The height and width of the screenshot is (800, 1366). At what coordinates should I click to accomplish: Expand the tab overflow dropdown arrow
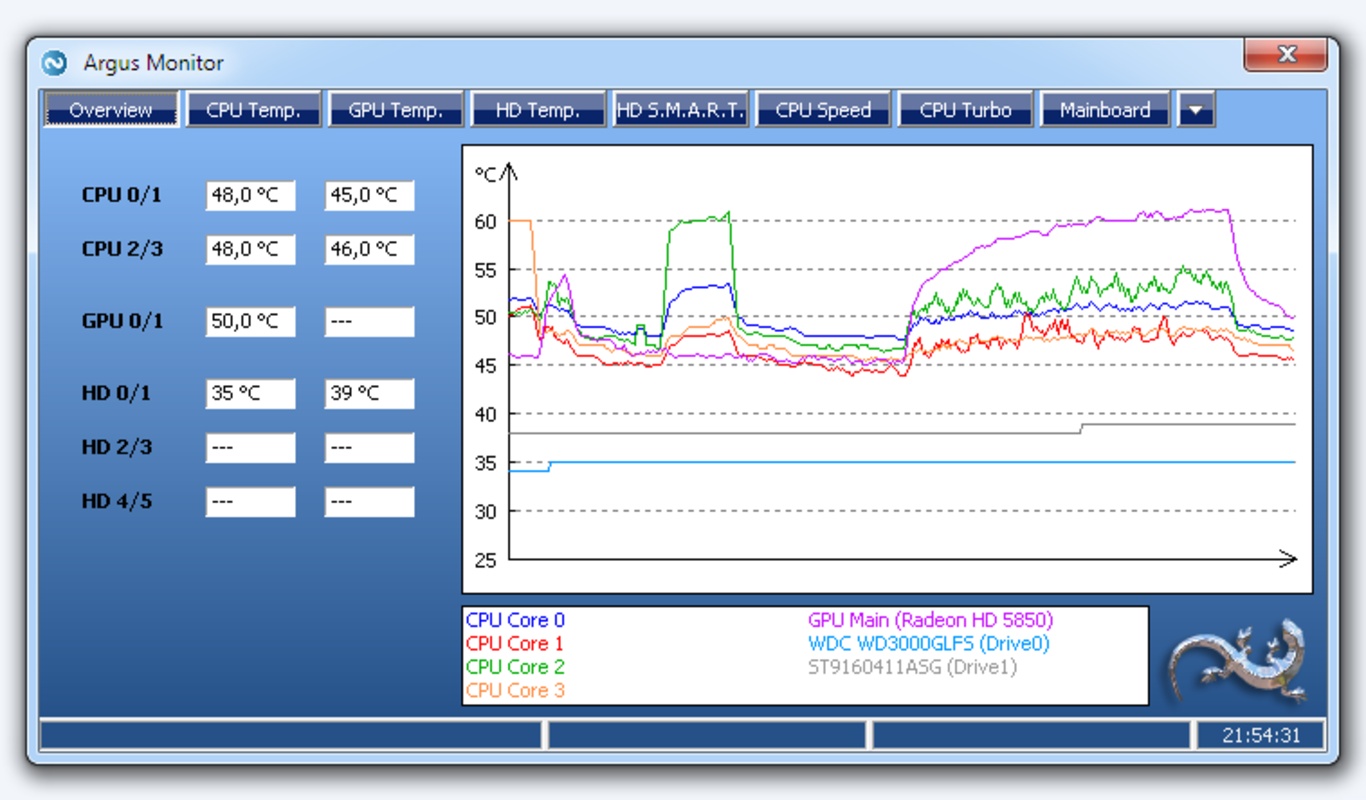click(x=1196, y=110)
